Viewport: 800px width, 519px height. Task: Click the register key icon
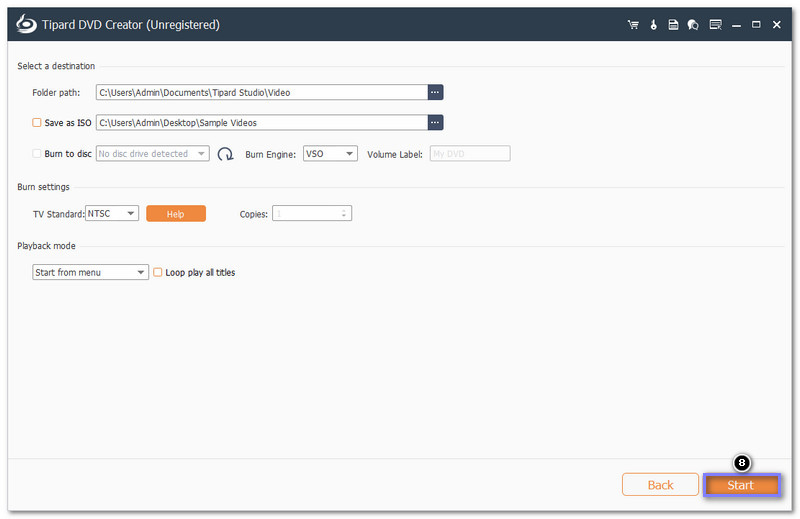coord(654,24)
